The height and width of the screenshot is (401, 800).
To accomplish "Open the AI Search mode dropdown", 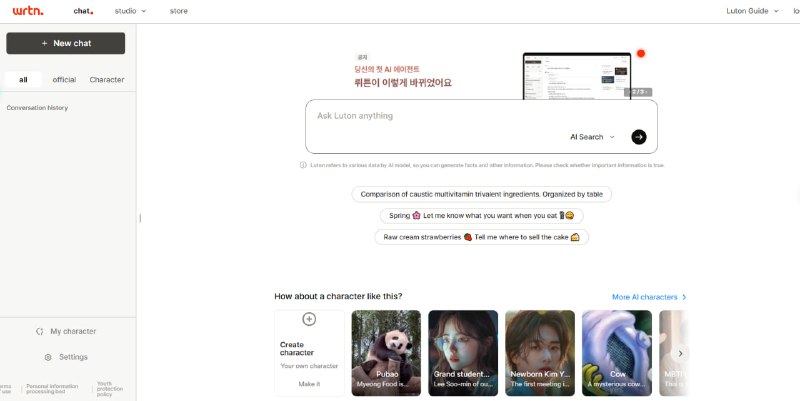I will pos(592,137).
